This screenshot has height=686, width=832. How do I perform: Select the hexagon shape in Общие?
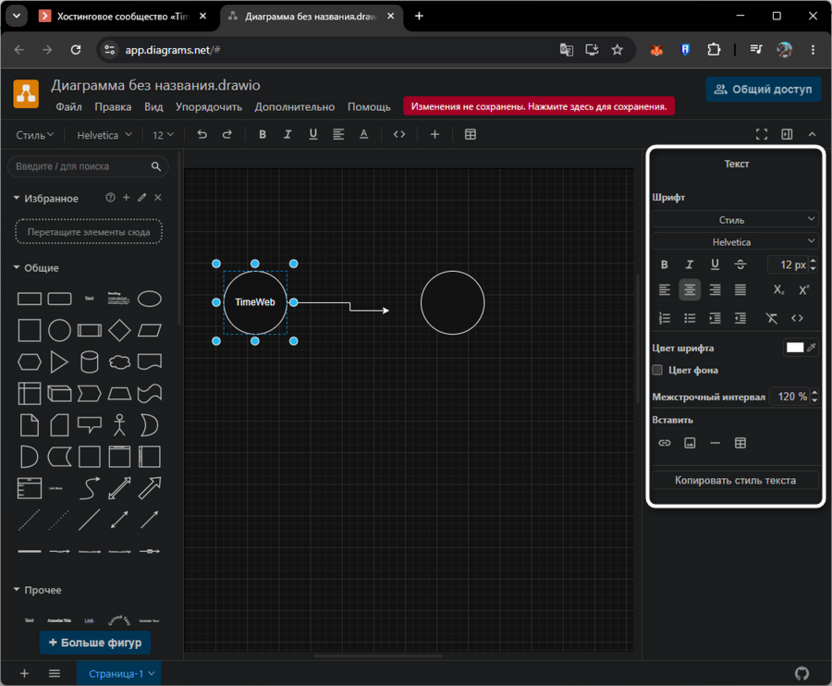[29, 362]
